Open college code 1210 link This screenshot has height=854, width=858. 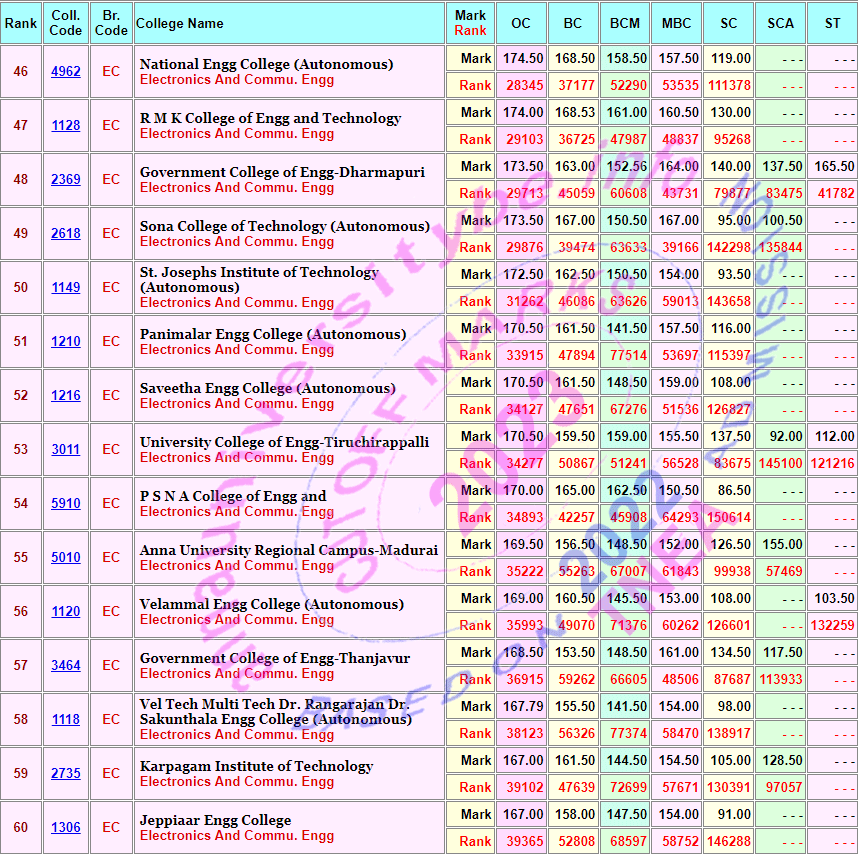pos(66,342)
